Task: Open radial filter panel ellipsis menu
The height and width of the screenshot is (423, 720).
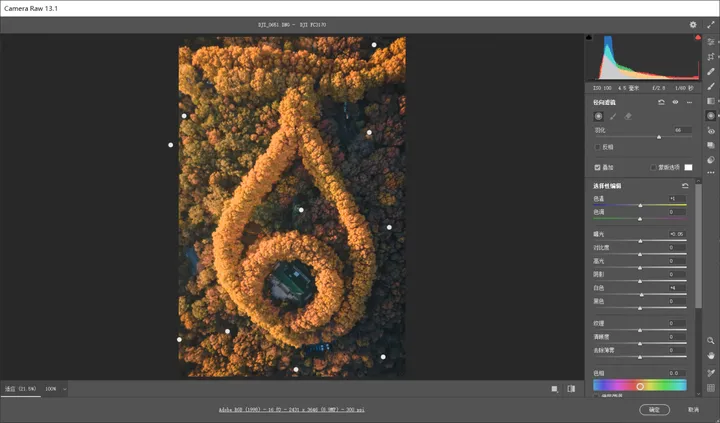Action: (x=689, y=102)
